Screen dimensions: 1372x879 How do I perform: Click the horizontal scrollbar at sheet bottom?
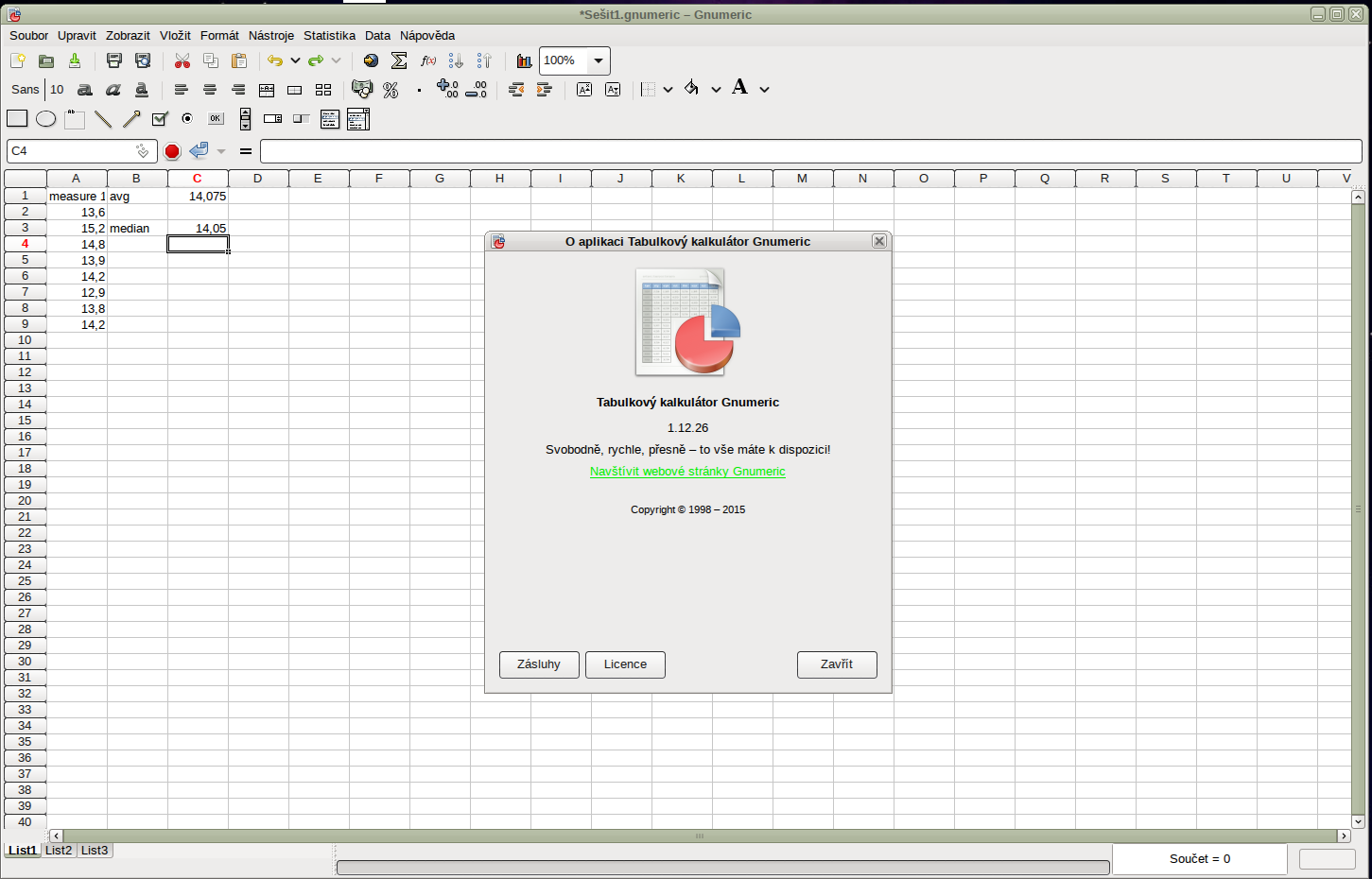point(700,836)
